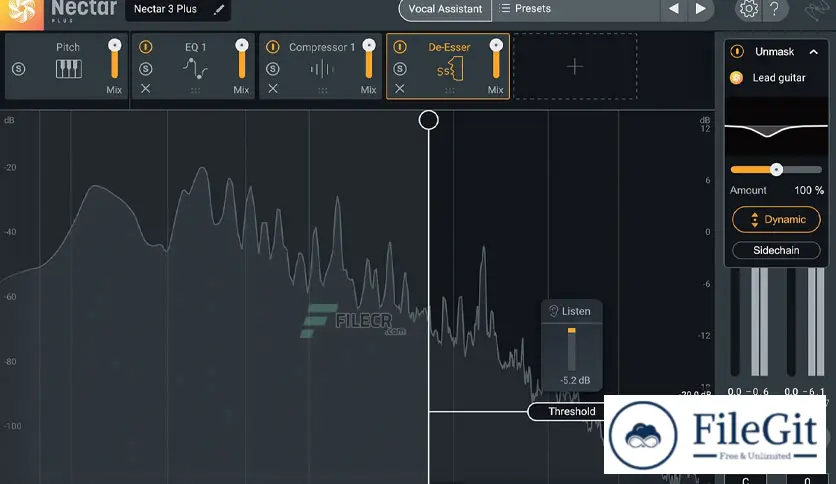The height and width of the screenshot is (484, 836).
Task: Go to previous preset arrow
Action: [674, 9]
